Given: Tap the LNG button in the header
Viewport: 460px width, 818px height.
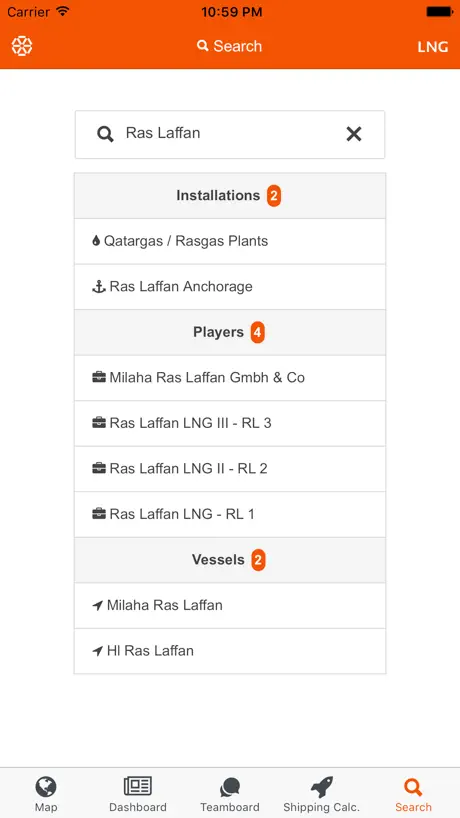Looking at the screenshot, I should click(433, 47).
